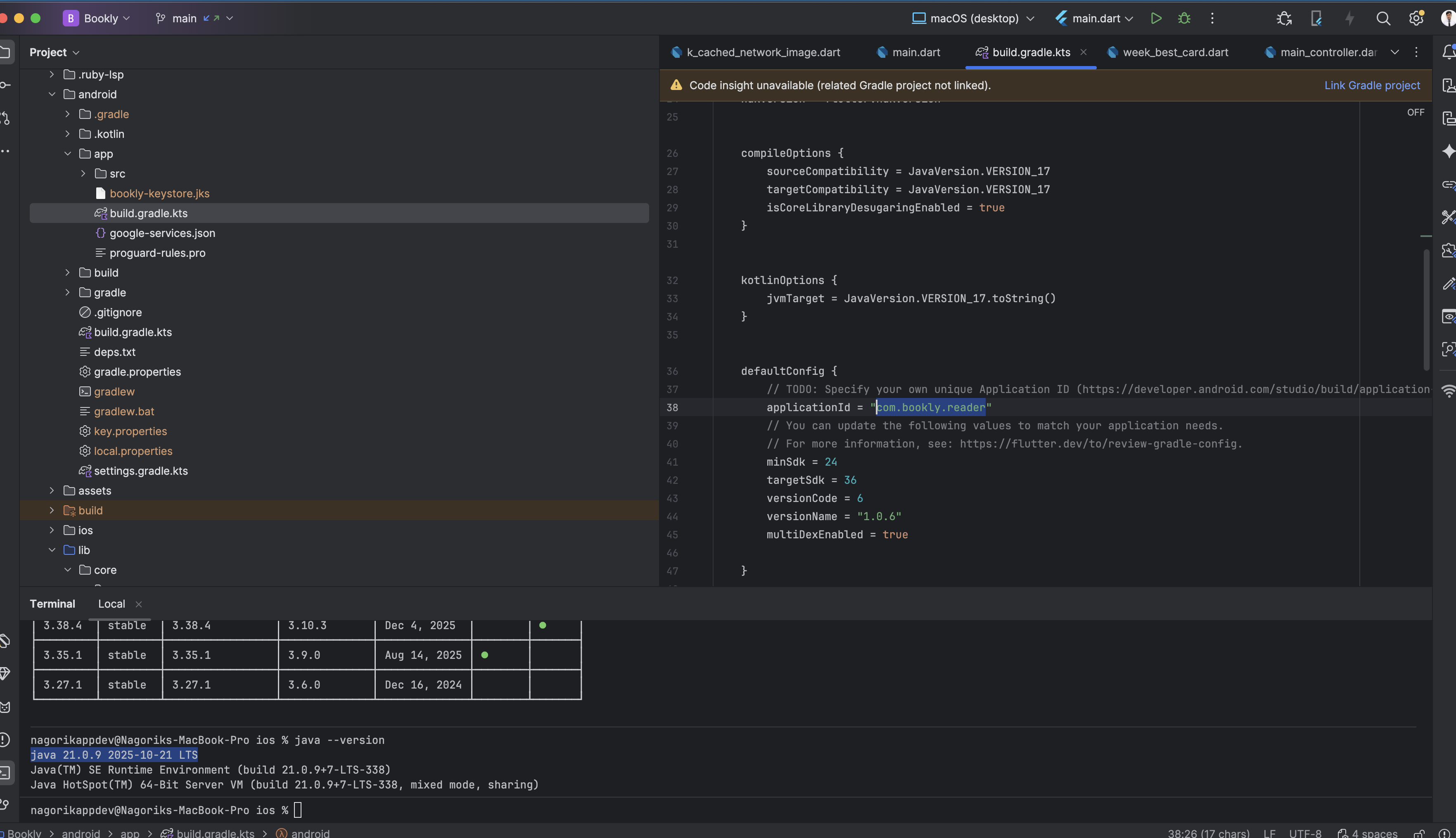The height and width of the screenshot is (838, 1456).
Task: Open the Terminal tool window icon in sidebar
Action: click(x=5, y=772)
